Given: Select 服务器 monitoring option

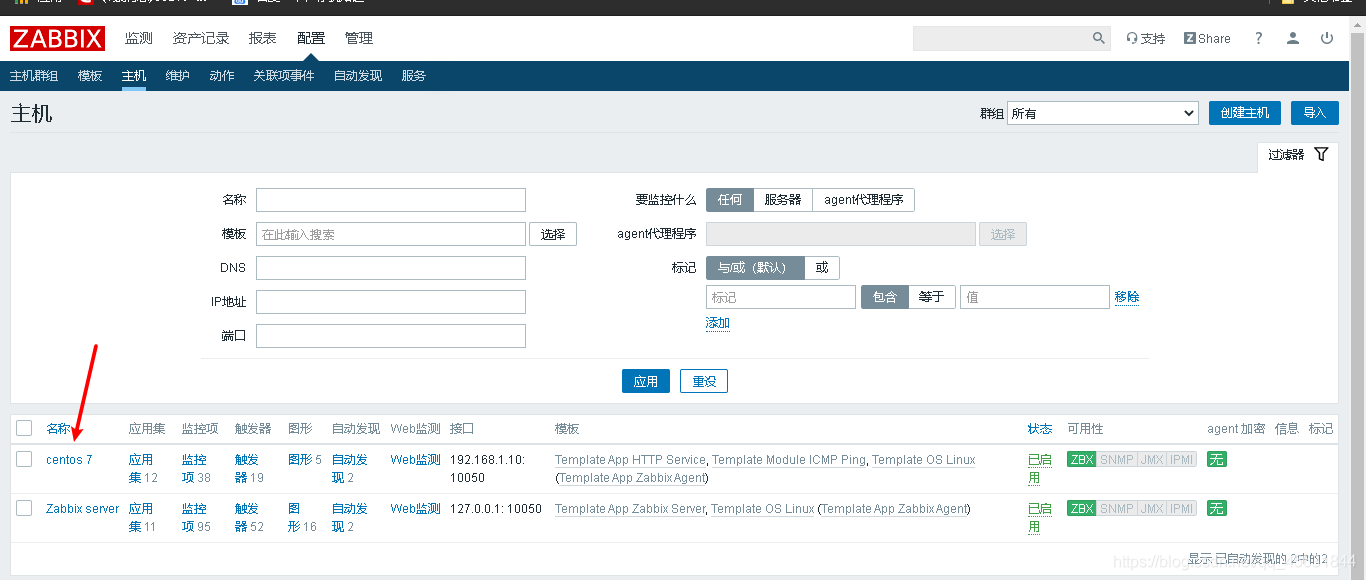Looking at the screenshot, I should [783, 199].
